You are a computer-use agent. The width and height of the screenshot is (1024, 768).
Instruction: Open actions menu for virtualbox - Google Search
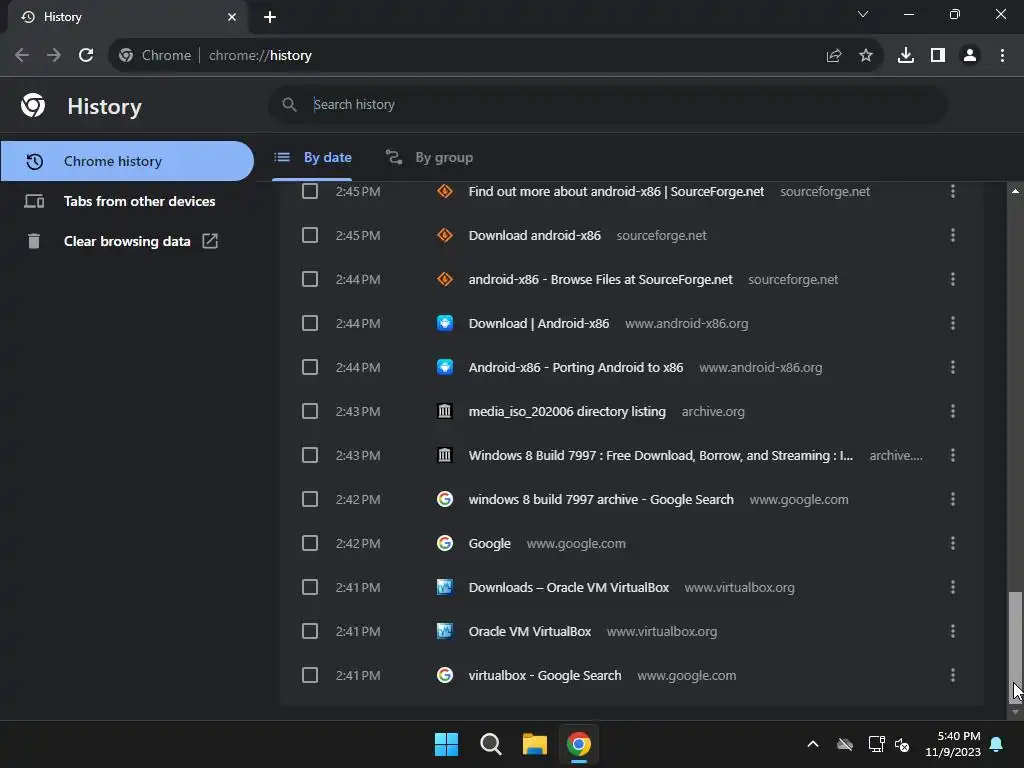[953, 675]
